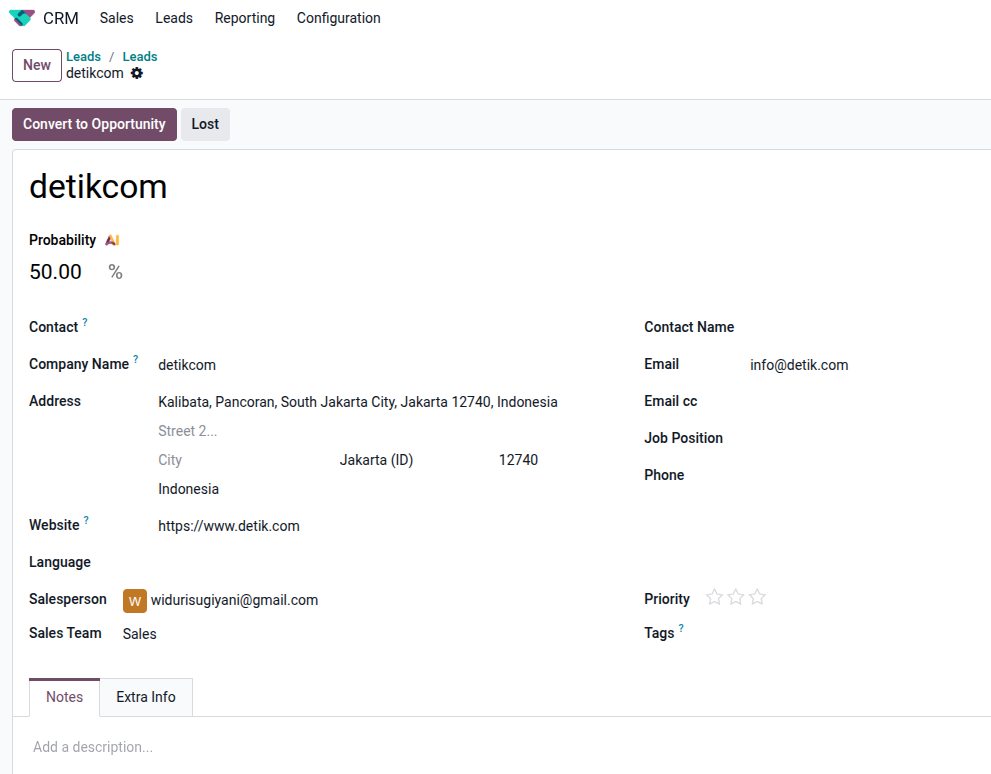
Task: Click the help icon beside Website
Action: point(86,520)
